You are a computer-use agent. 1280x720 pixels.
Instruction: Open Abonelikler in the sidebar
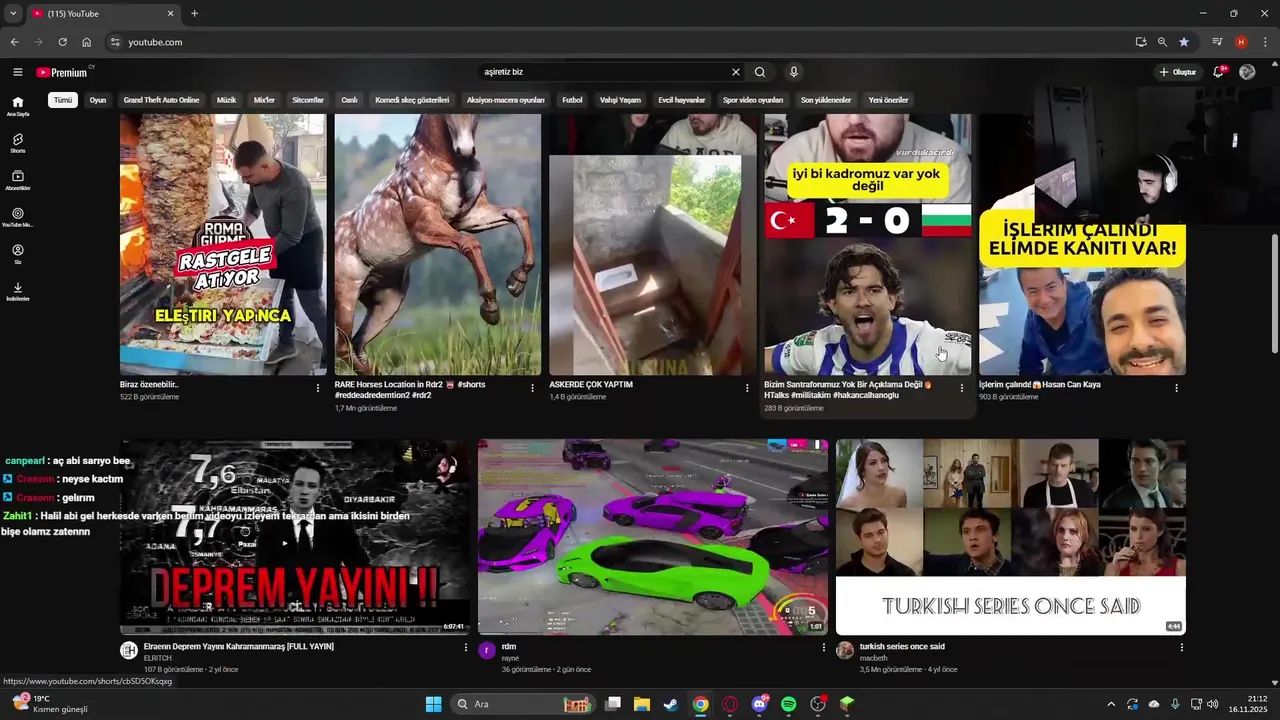17,180
